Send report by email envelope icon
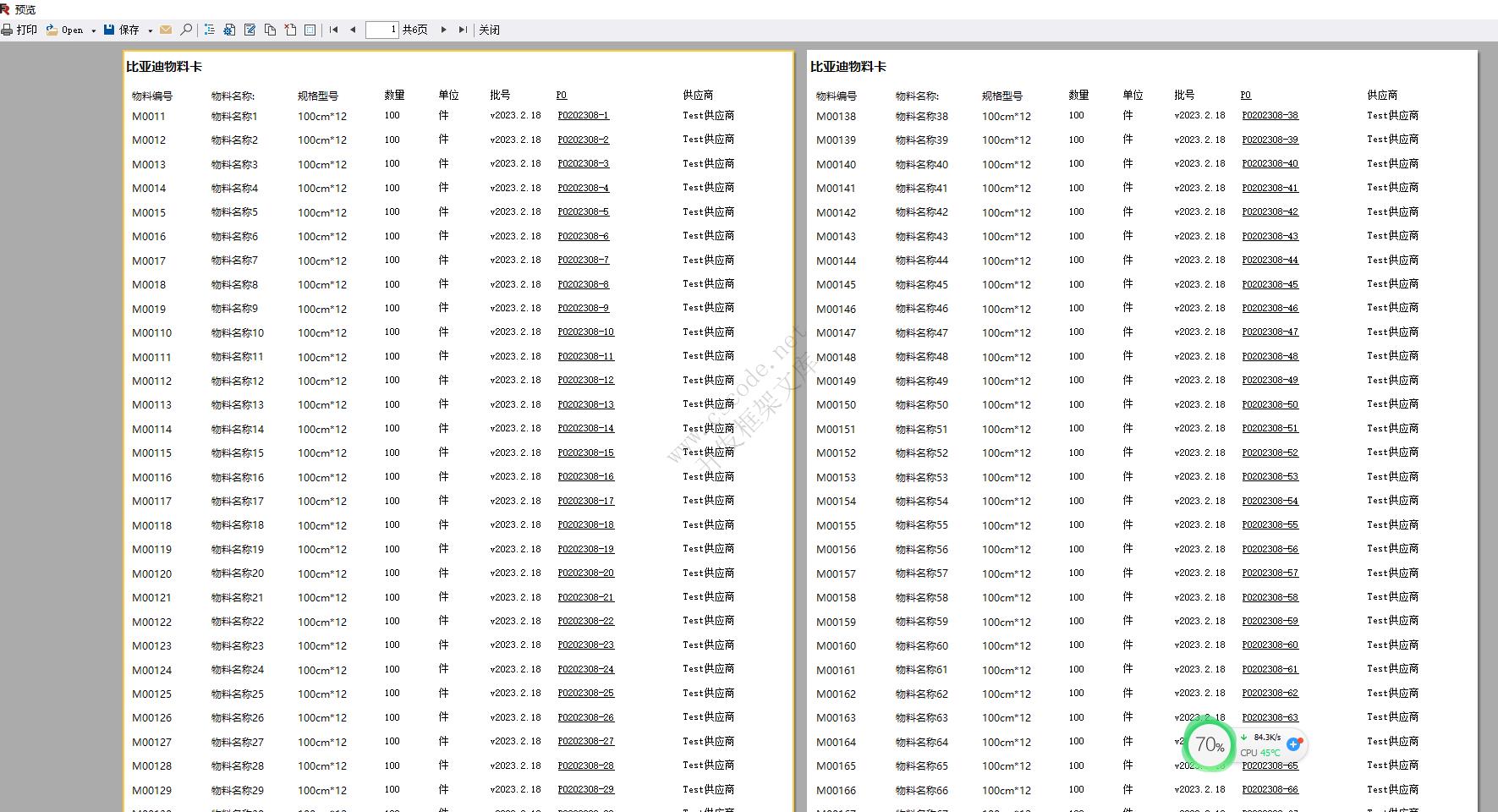 [166, 30]
